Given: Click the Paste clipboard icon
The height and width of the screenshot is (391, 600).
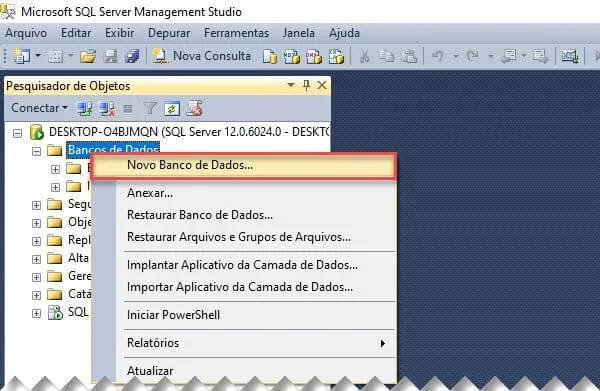Looking at the screenshot, I should pyautogui.click(x=409, y=56).
